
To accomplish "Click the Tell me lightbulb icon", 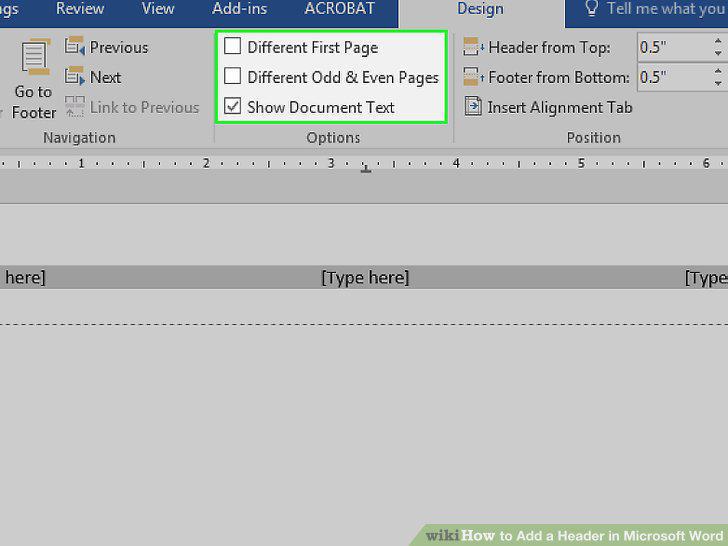I will (x=592, y=8).
